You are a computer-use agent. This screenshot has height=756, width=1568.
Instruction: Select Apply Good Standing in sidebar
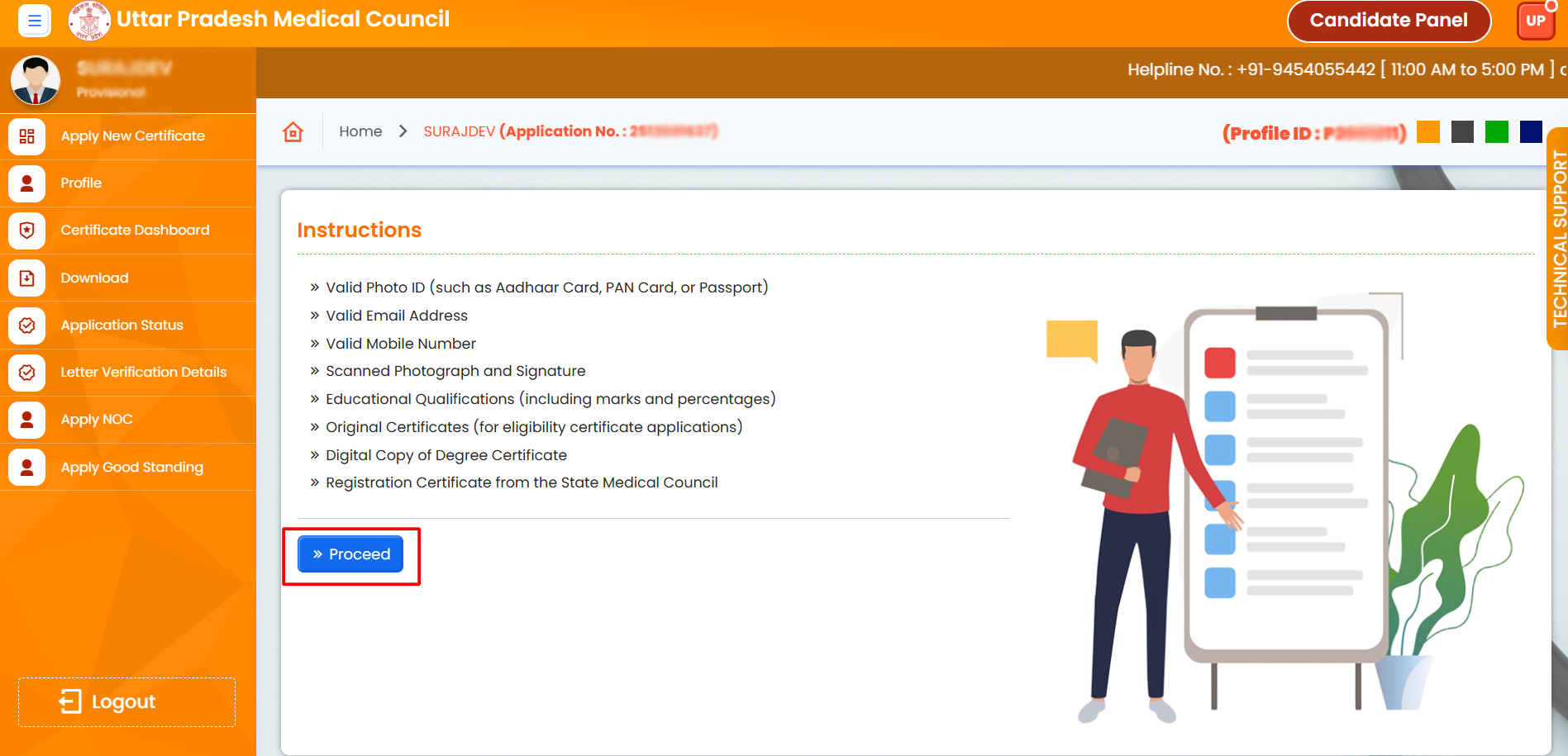pos(131,468)
